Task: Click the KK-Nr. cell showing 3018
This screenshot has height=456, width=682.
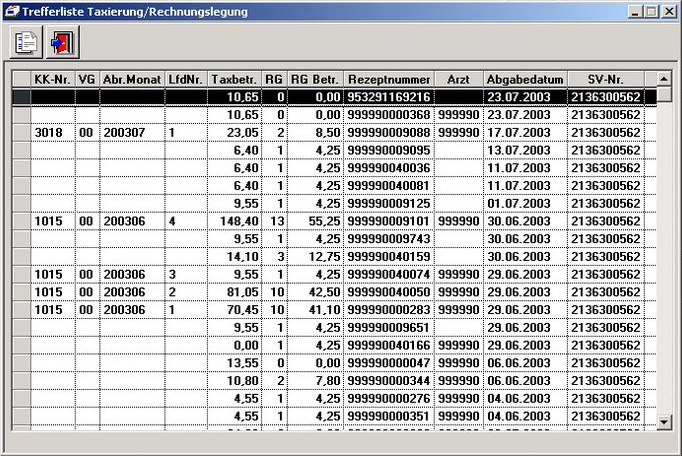Action: click(52, 132)
